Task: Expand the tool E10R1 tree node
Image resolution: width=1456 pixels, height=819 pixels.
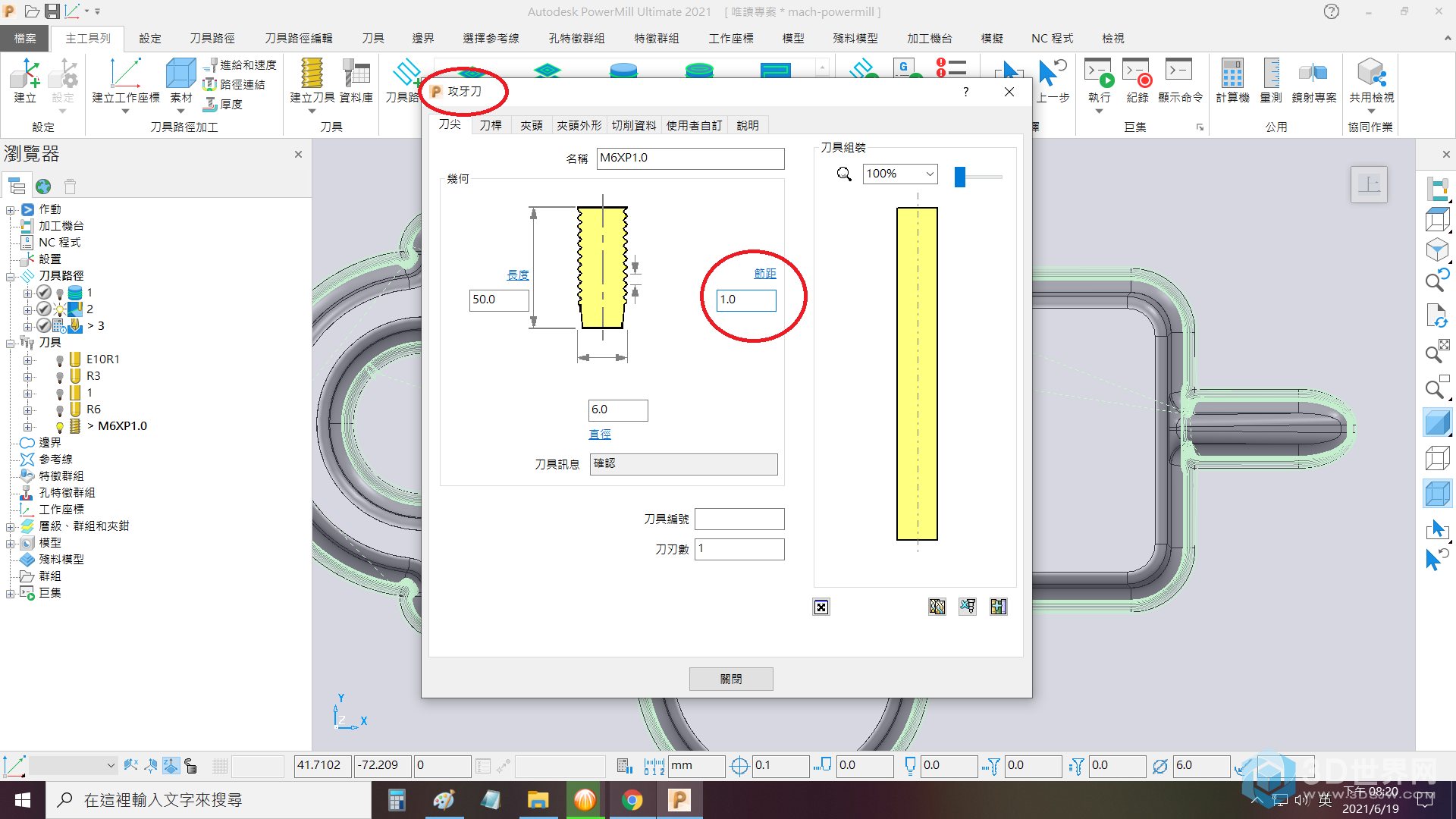Action: coord(27,360)
